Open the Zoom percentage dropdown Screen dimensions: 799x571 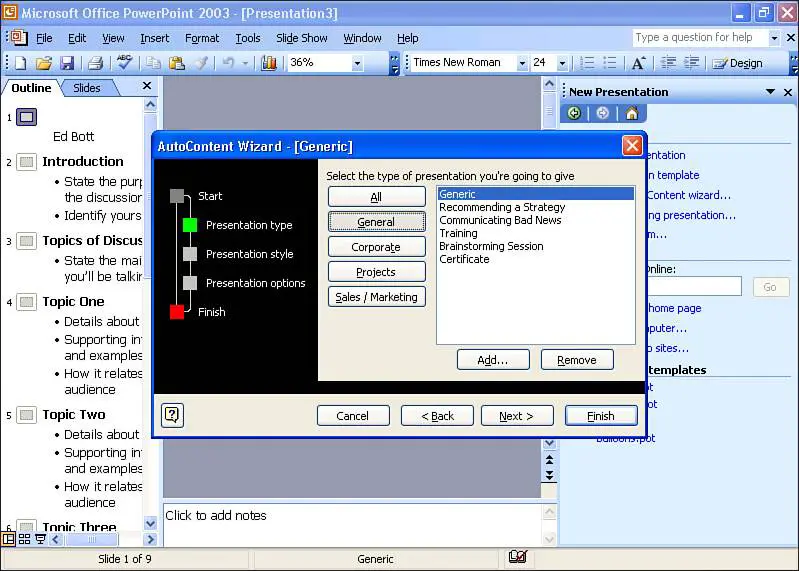[x=357, y=63]
